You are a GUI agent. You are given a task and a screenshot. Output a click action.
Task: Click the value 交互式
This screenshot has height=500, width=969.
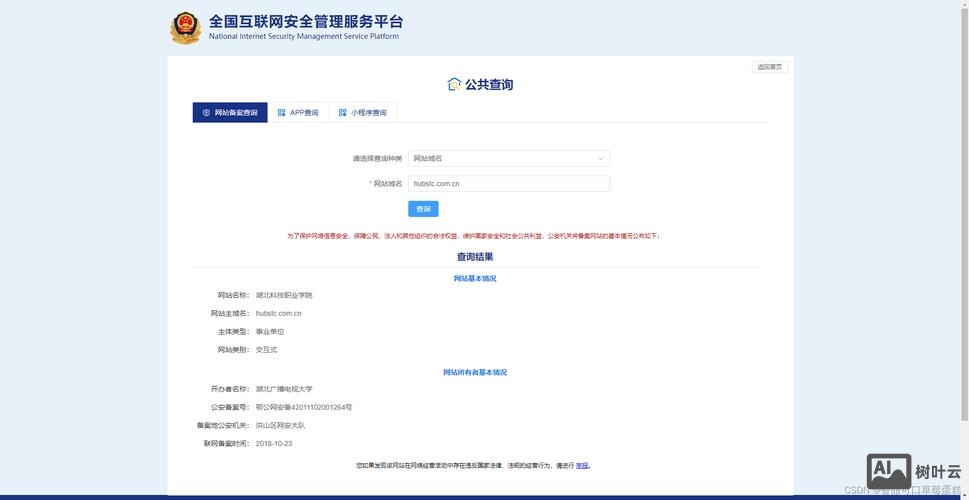266,350
